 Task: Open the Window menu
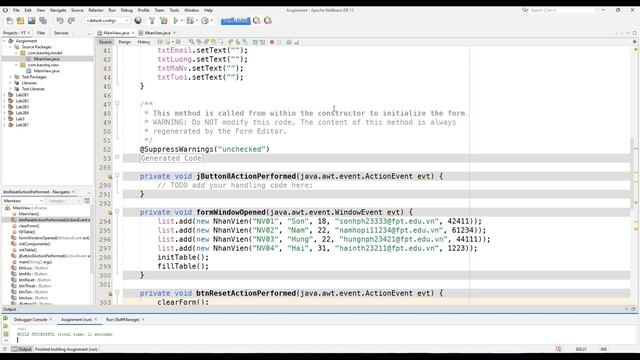coord(191,10)
